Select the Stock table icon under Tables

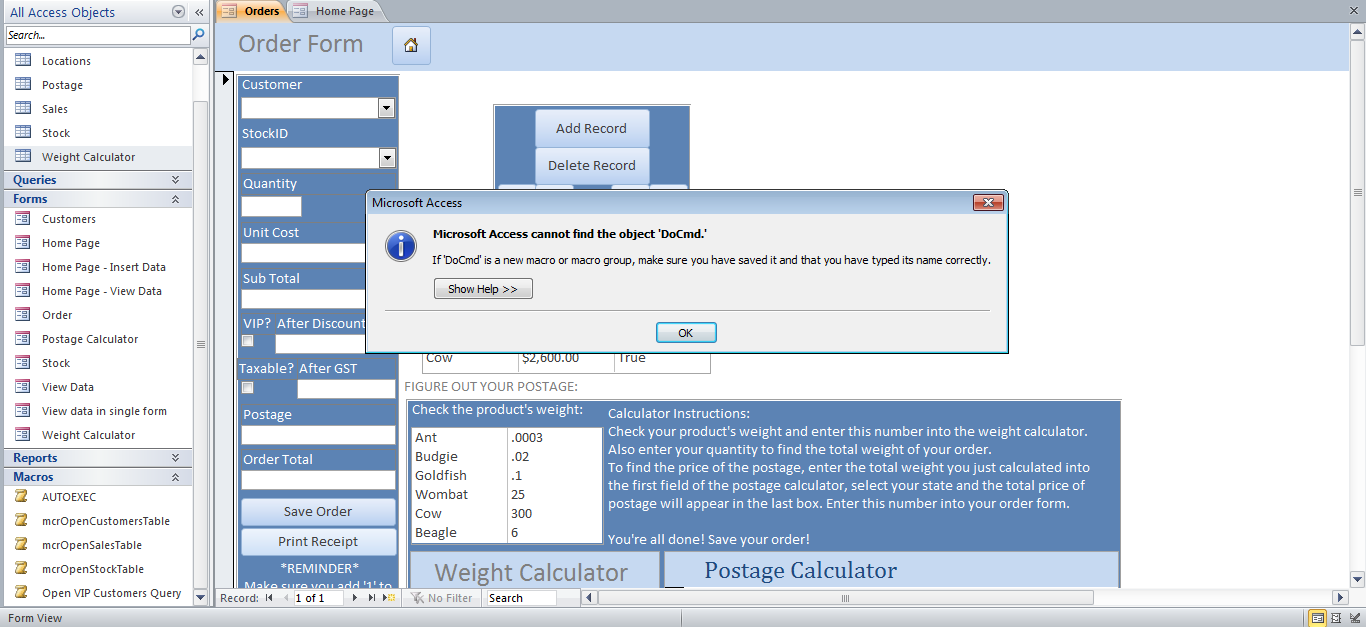(x=23, y=133)
